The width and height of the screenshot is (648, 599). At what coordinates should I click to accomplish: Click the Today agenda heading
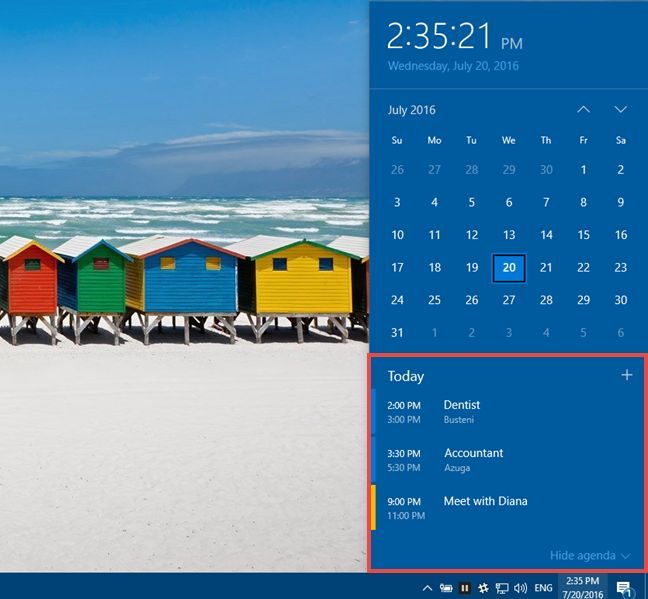(406, 377)
